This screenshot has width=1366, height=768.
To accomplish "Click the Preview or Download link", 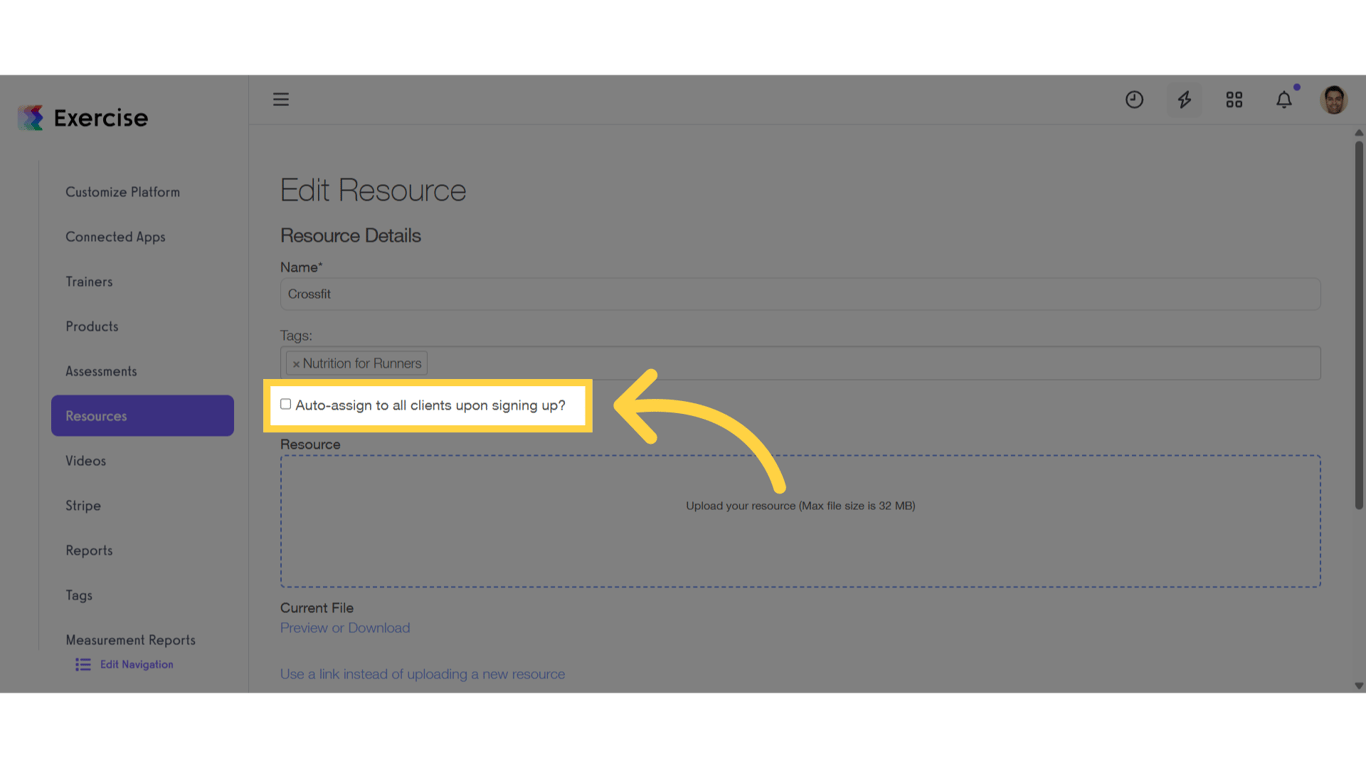I will [x=345, y=627].
